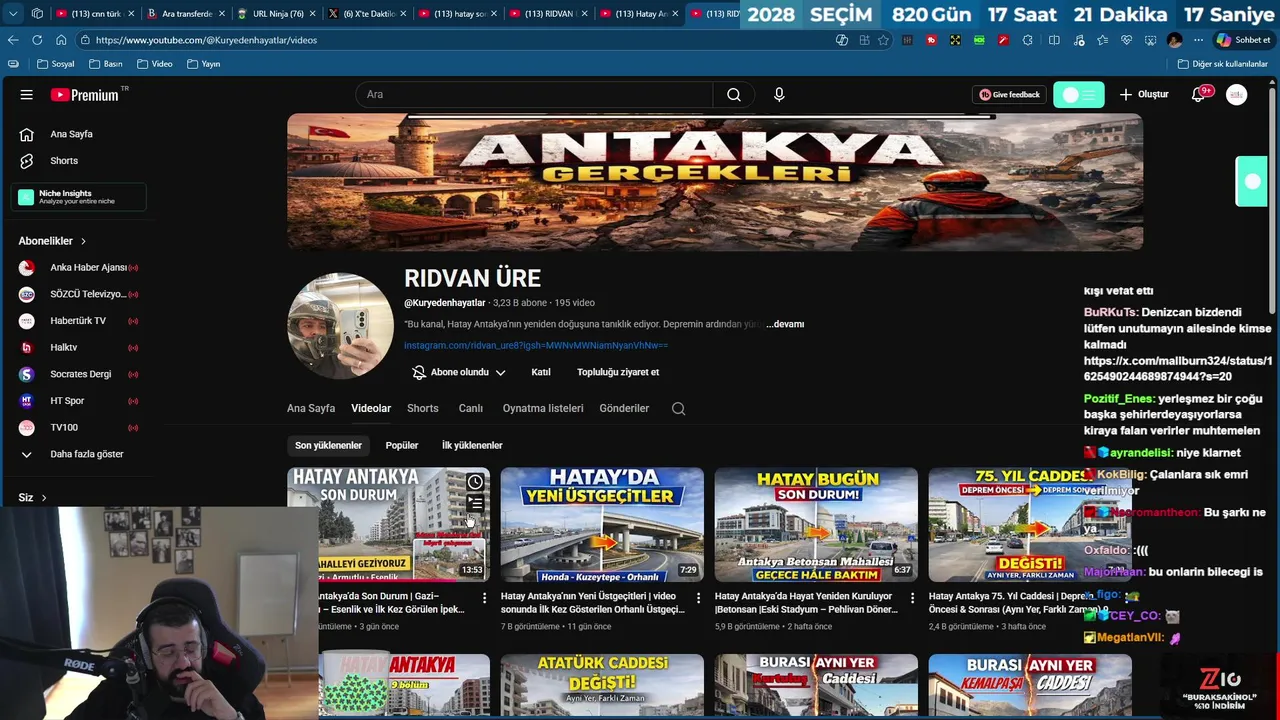The height and width of the screenshot is (720, 1280).
Task: Click the browser back arrow
Action: 13,40
